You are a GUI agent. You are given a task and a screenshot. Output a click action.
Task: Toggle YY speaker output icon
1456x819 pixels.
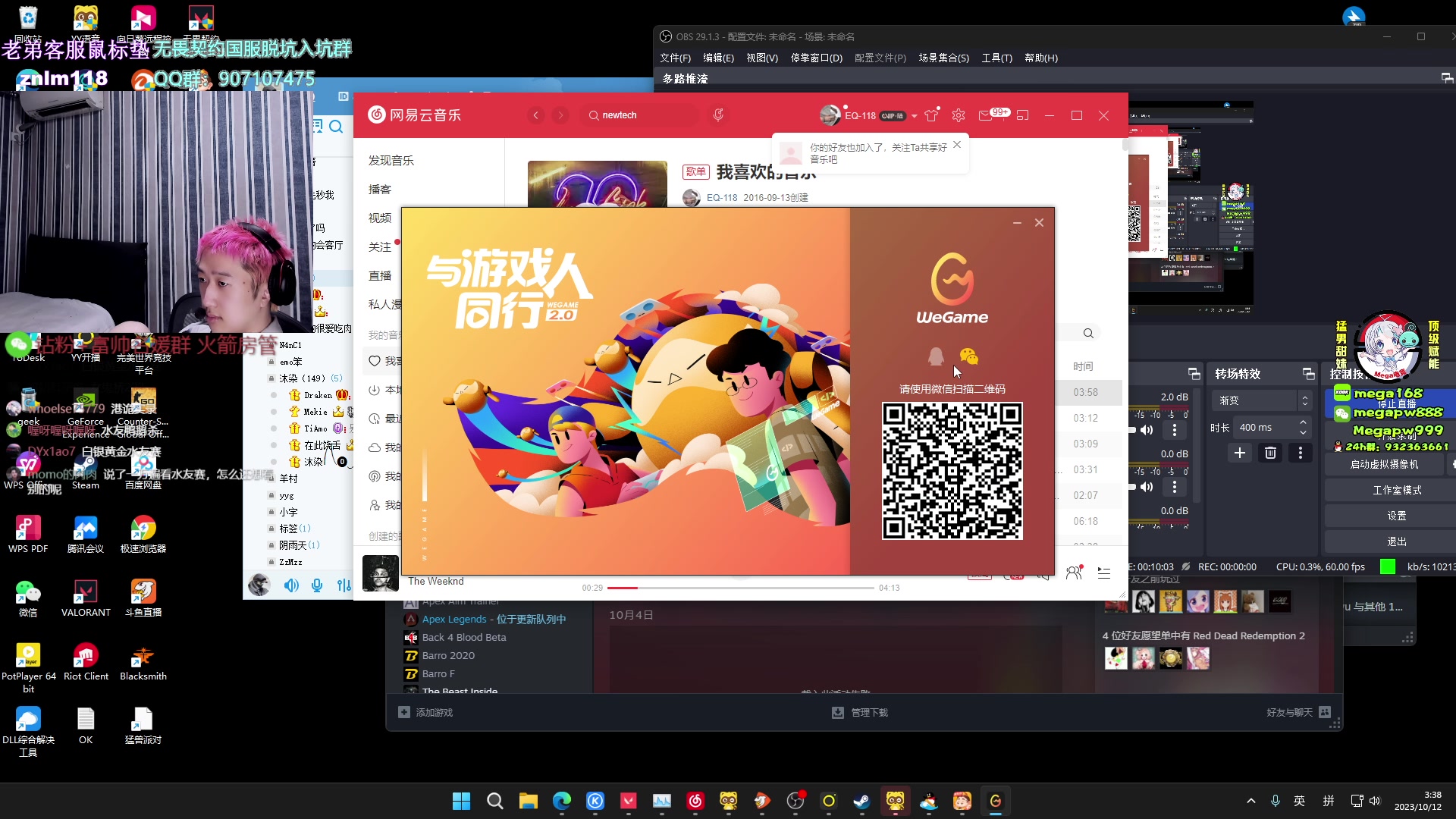pyautogui.click(x=291, y=585)
